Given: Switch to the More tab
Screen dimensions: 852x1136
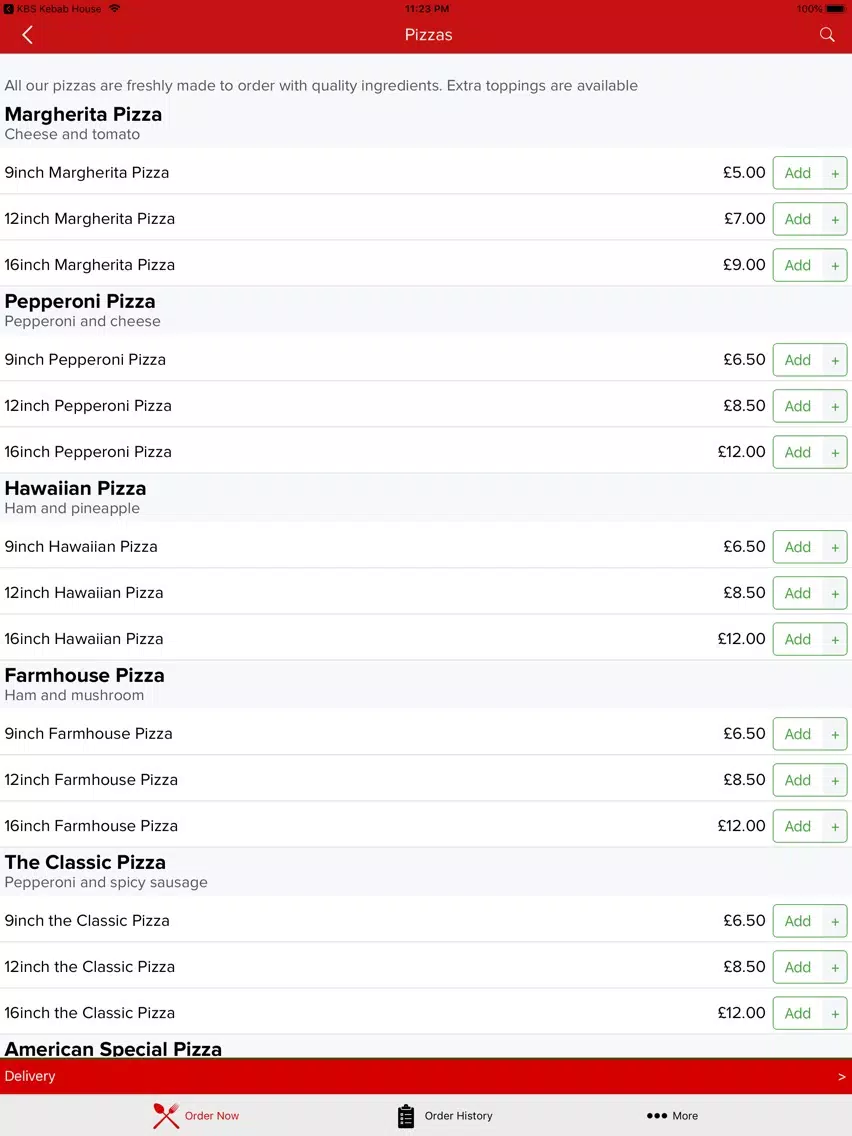Looking at the screenshot, I should (672, 1116).
